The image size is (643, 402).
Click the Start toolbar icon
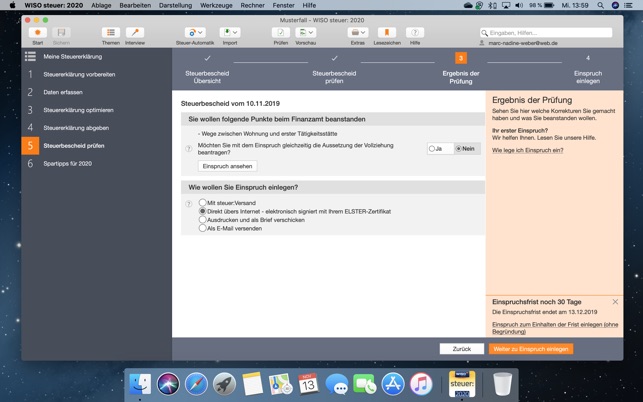coord(38,32)
